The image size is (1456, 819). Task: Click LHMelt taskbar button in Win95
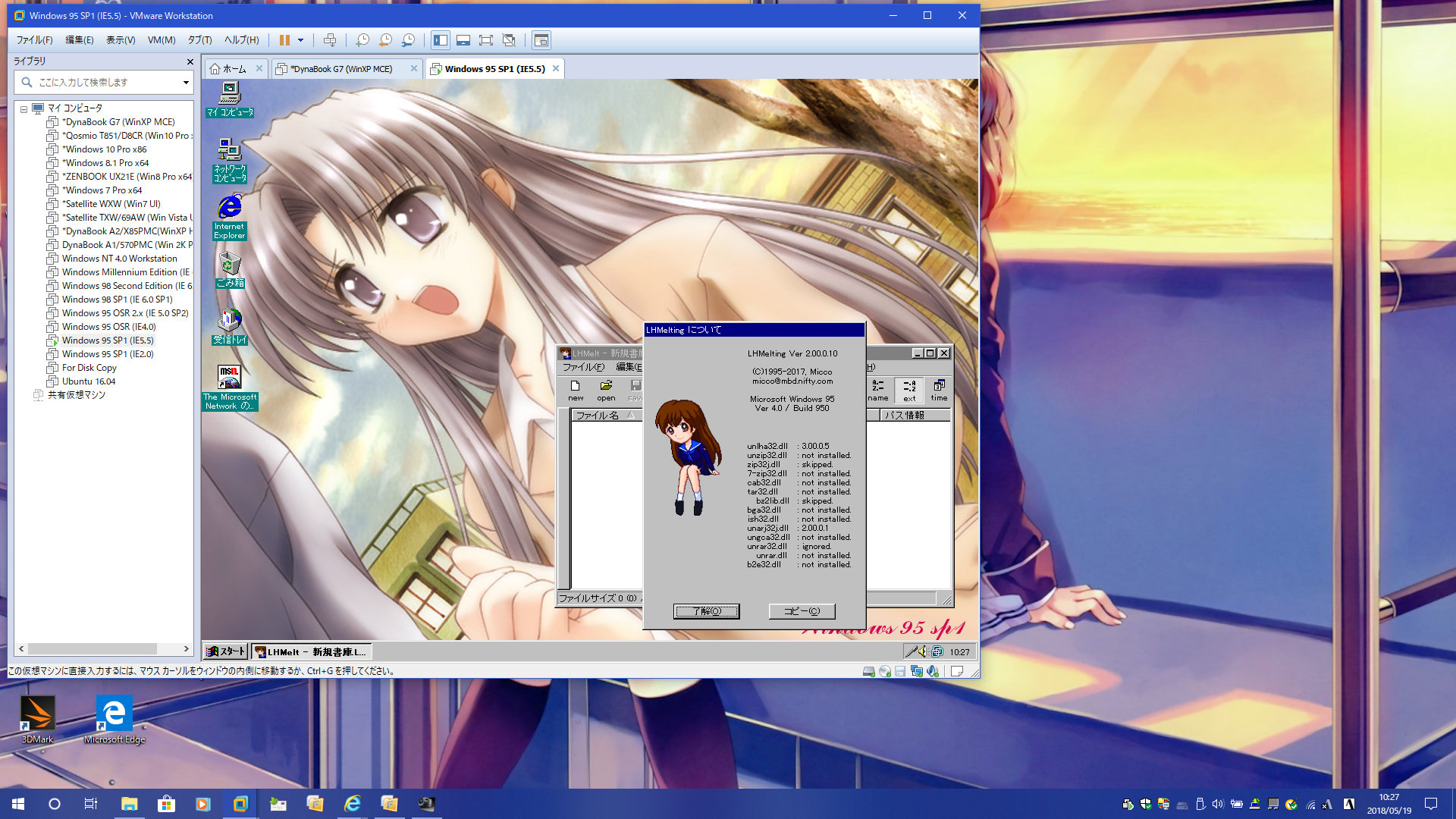tap(312, 651)
